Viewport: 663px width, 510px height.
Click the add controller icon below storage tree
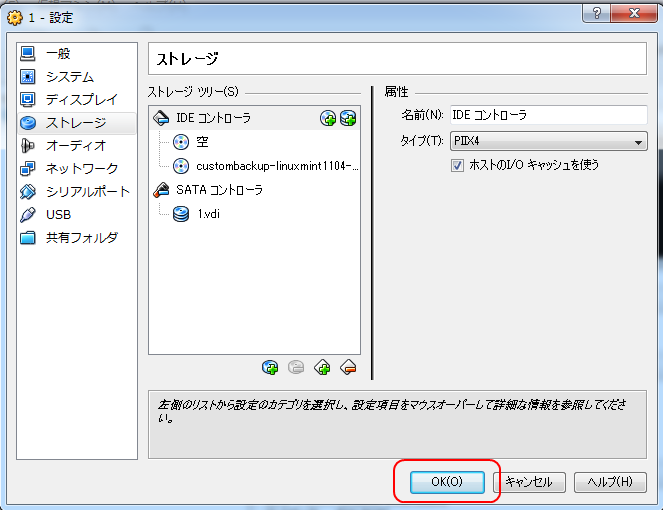pos(322,367)
